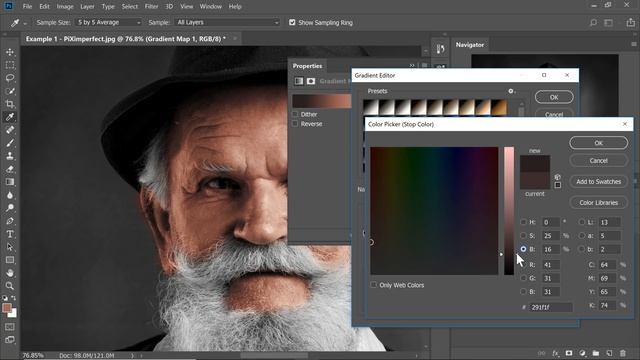Select the Hand tool

10,273
